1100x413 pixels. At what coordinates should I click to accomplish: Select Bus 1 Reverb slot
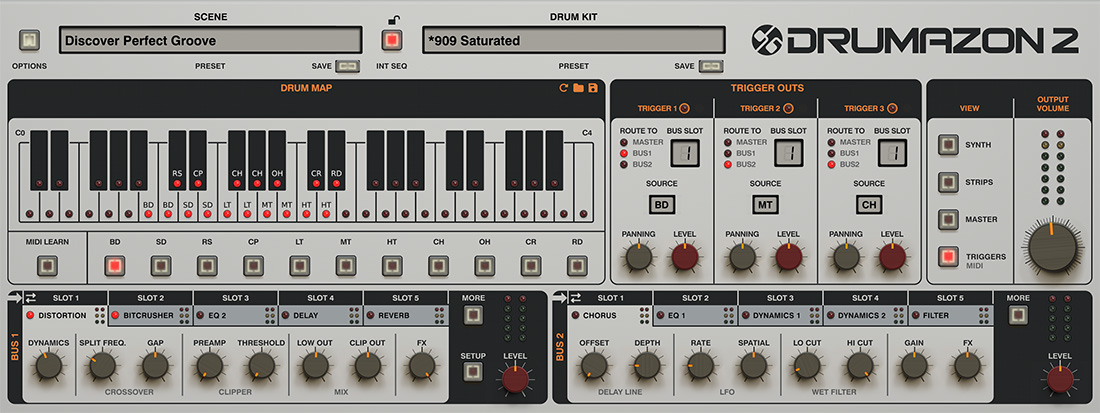coord(406,316)
